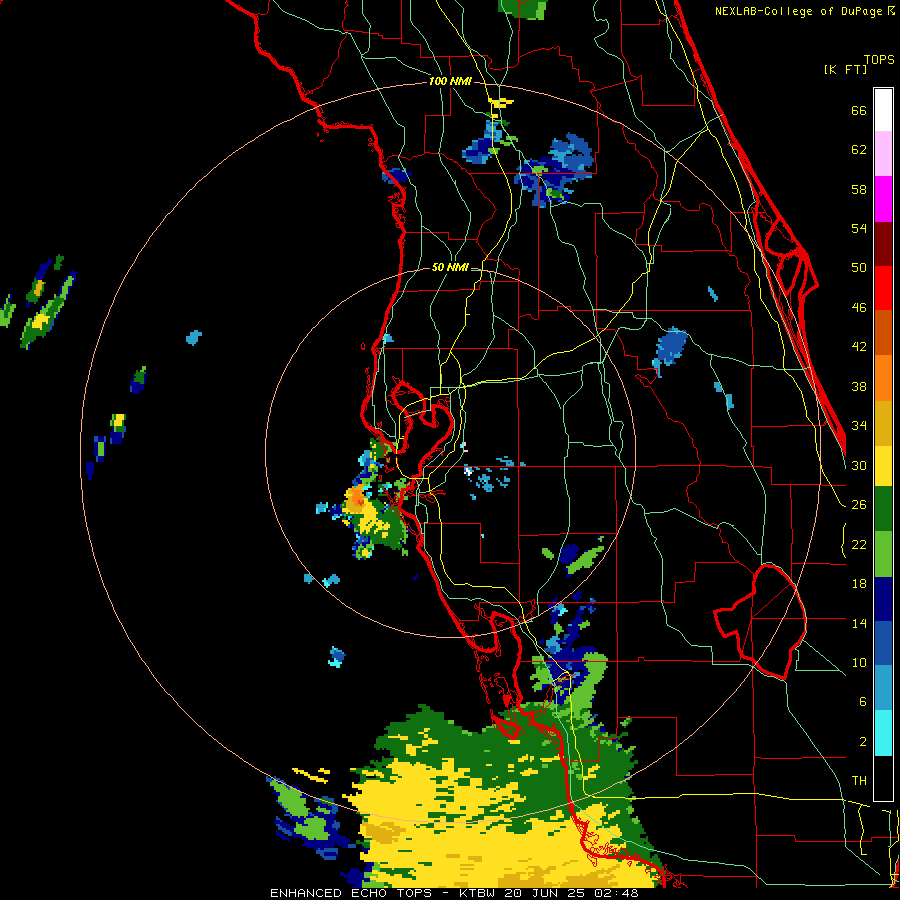Select the 10 value on the legend

click(859, 662)
